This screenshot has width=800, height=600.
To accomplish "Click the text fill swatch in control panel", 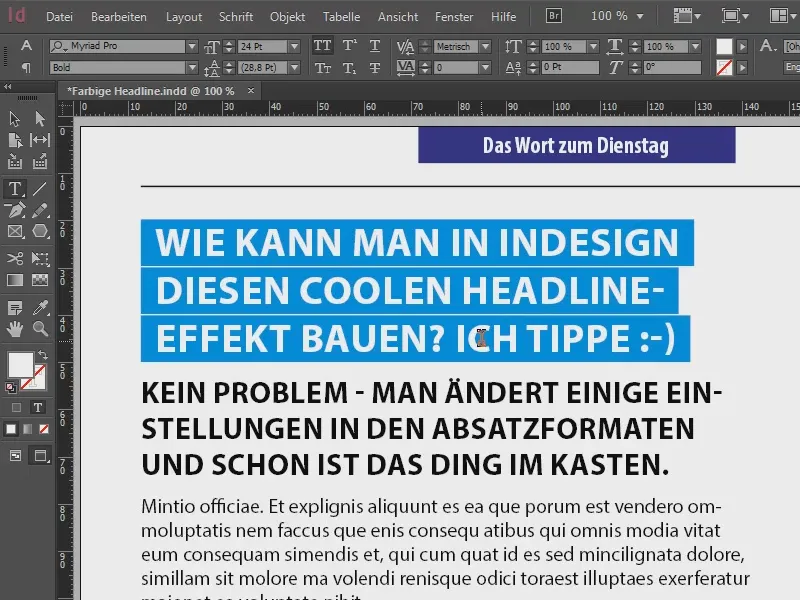I will tap(724, 46).
